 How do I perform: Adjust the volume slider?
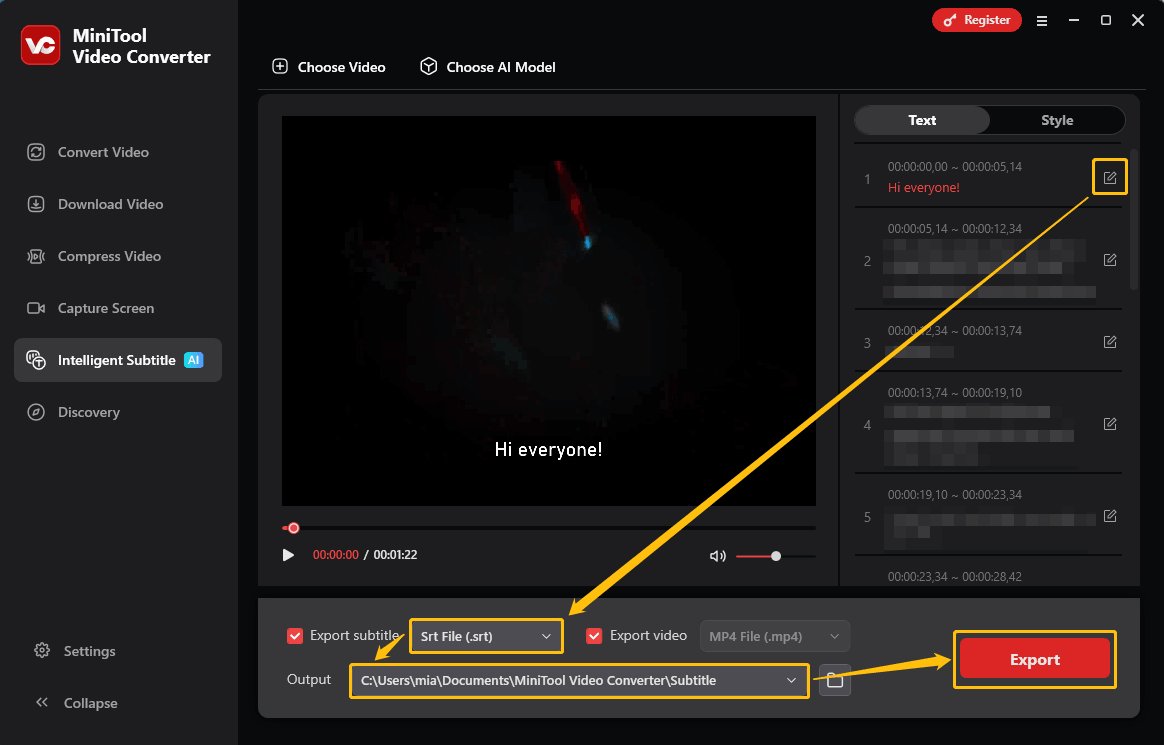point(775,555)
